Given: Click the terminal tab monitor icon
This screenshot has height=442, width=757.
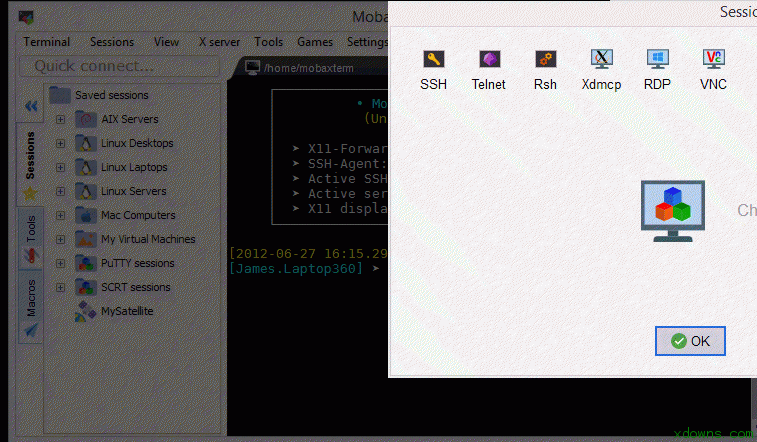Looking at the screenshot, I should (x=252, y=68).
